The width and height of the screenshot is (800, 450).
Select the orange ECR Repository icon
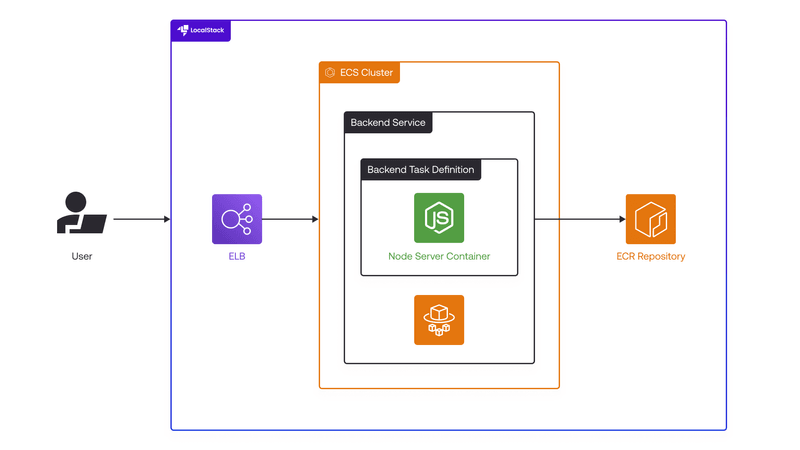[x=651, y=219]
